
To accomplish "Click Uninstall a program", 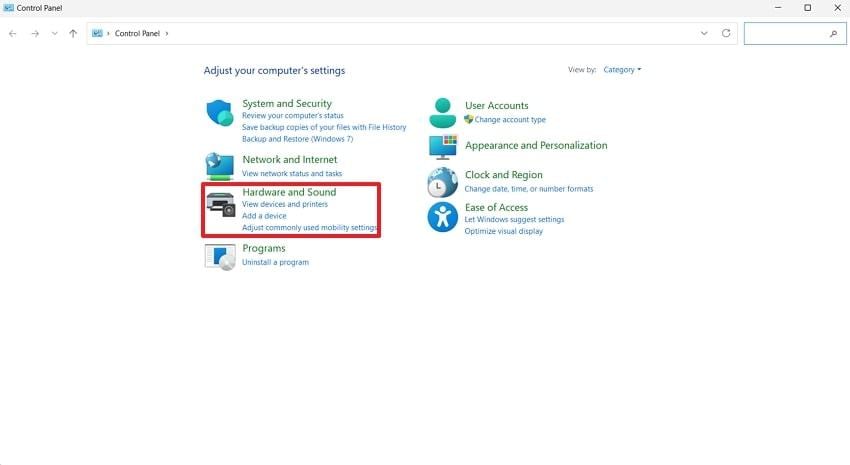I will (275, 262).
